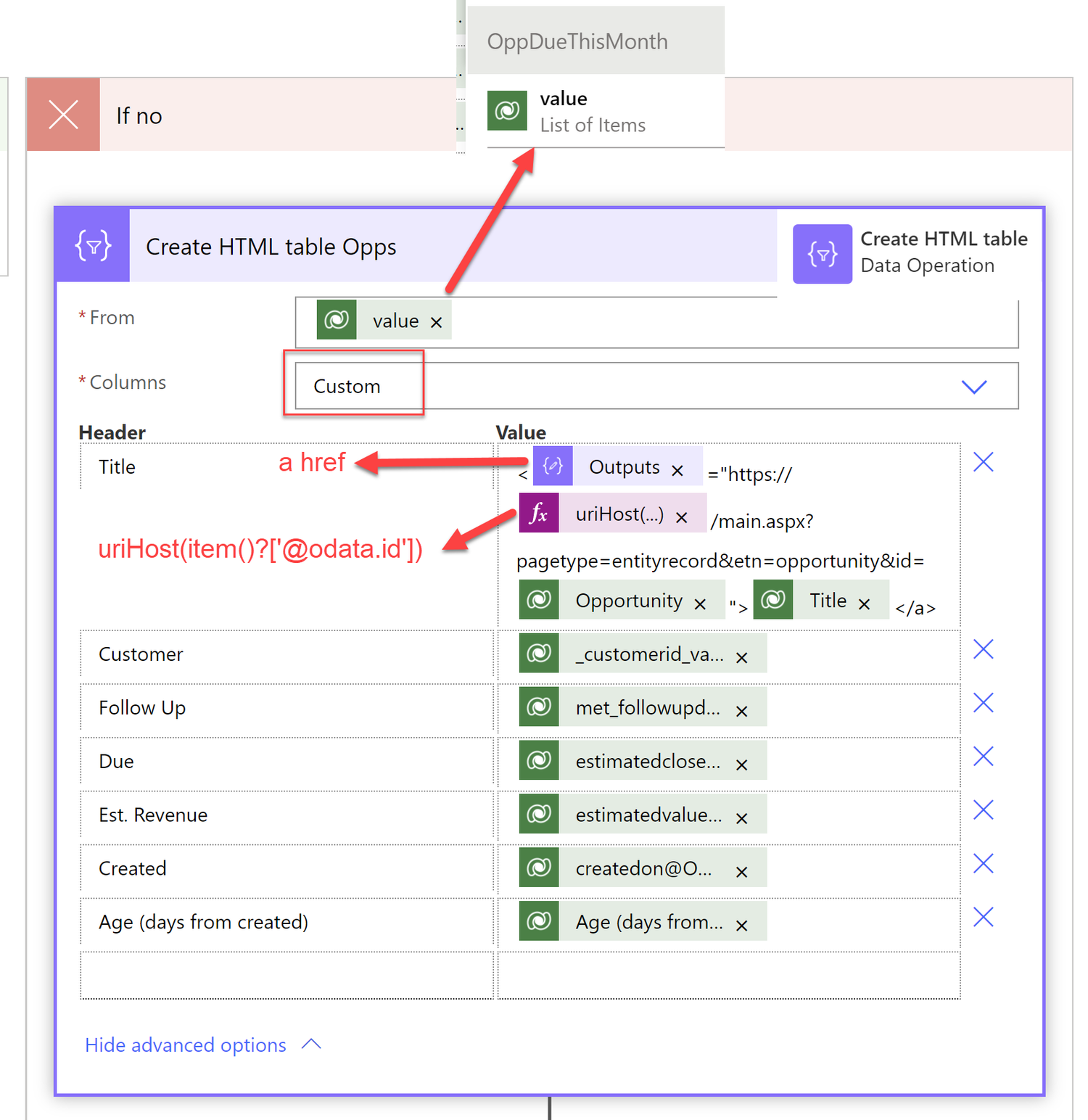The width and height of the screenshot is (1088, 1120).
Task: Click the Hide advanced options link
Action: [185, 1045]
